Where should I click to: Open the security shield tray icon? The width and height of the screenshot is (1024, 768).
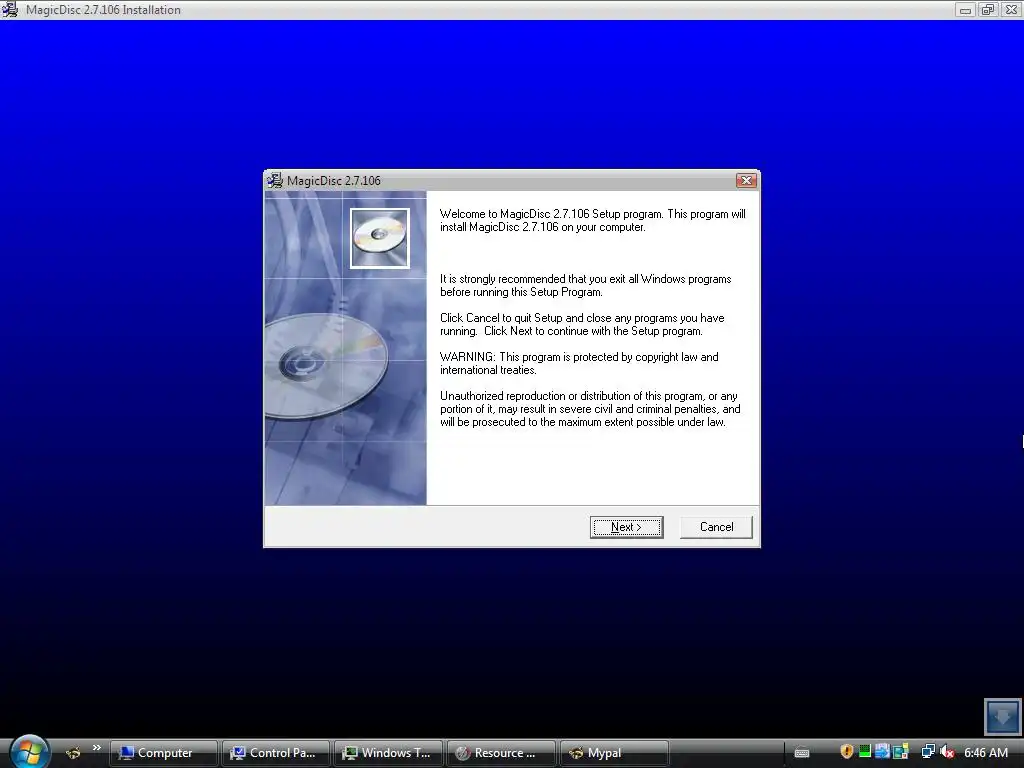point(846,752)
